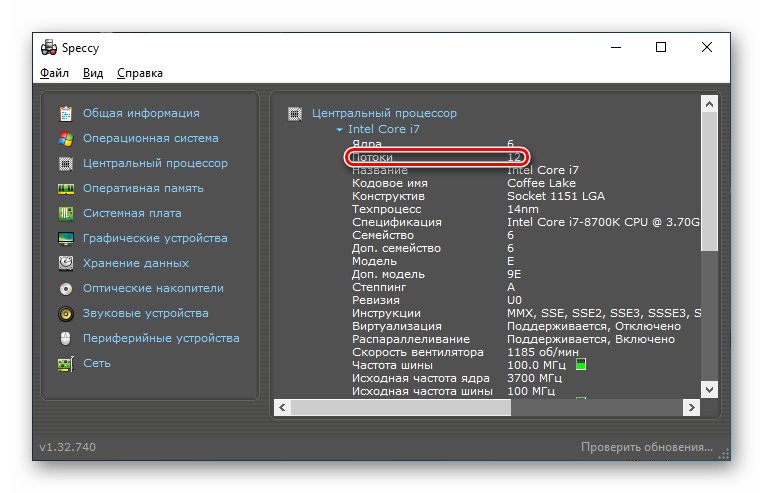The image size is (763, 493).
Task: Click the version text v1.32.740
Action: pos(68,447)
